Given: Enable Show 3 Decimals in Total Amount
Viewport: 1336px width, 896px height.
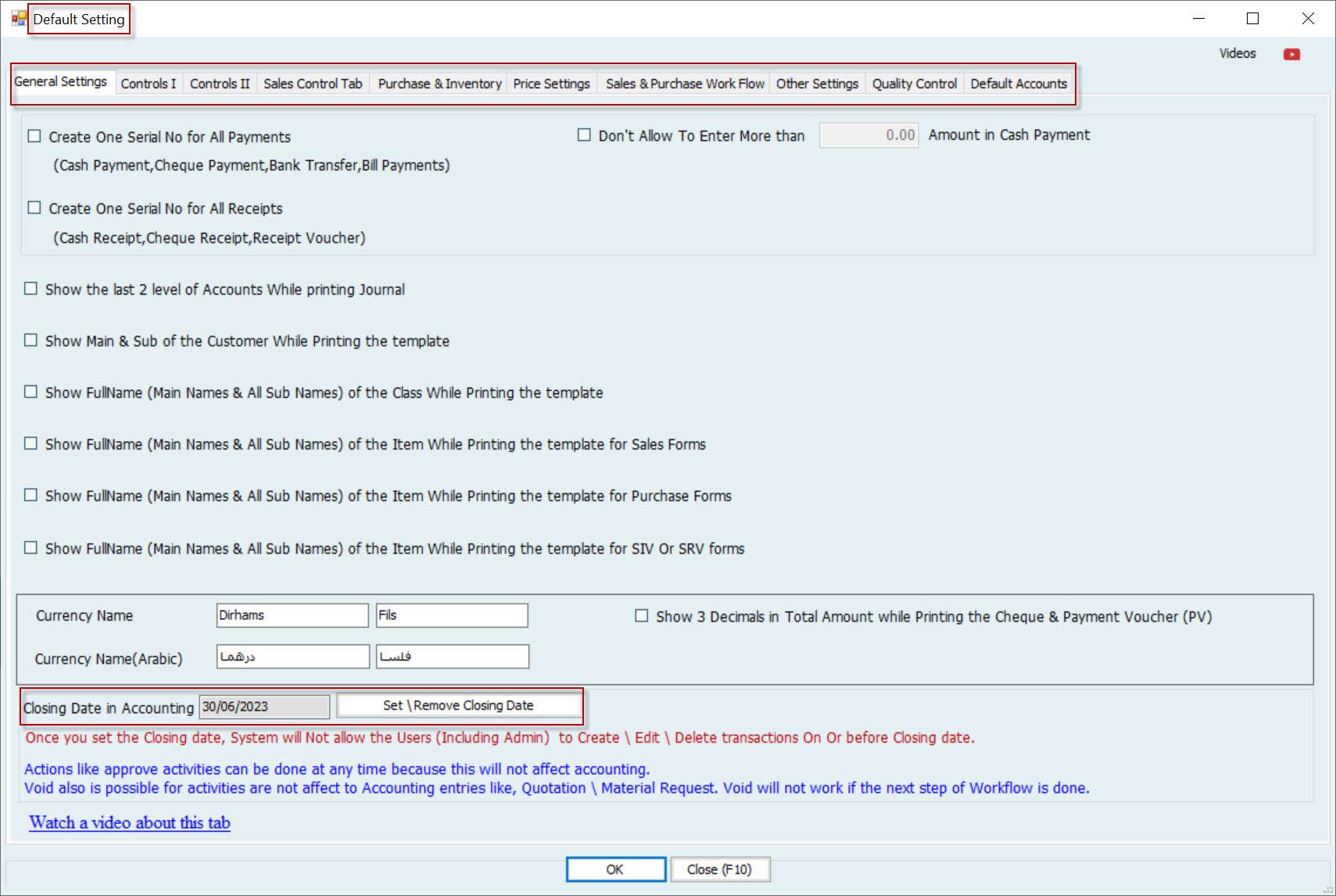Looking at the screenshot, I should [x=642, y=616].
